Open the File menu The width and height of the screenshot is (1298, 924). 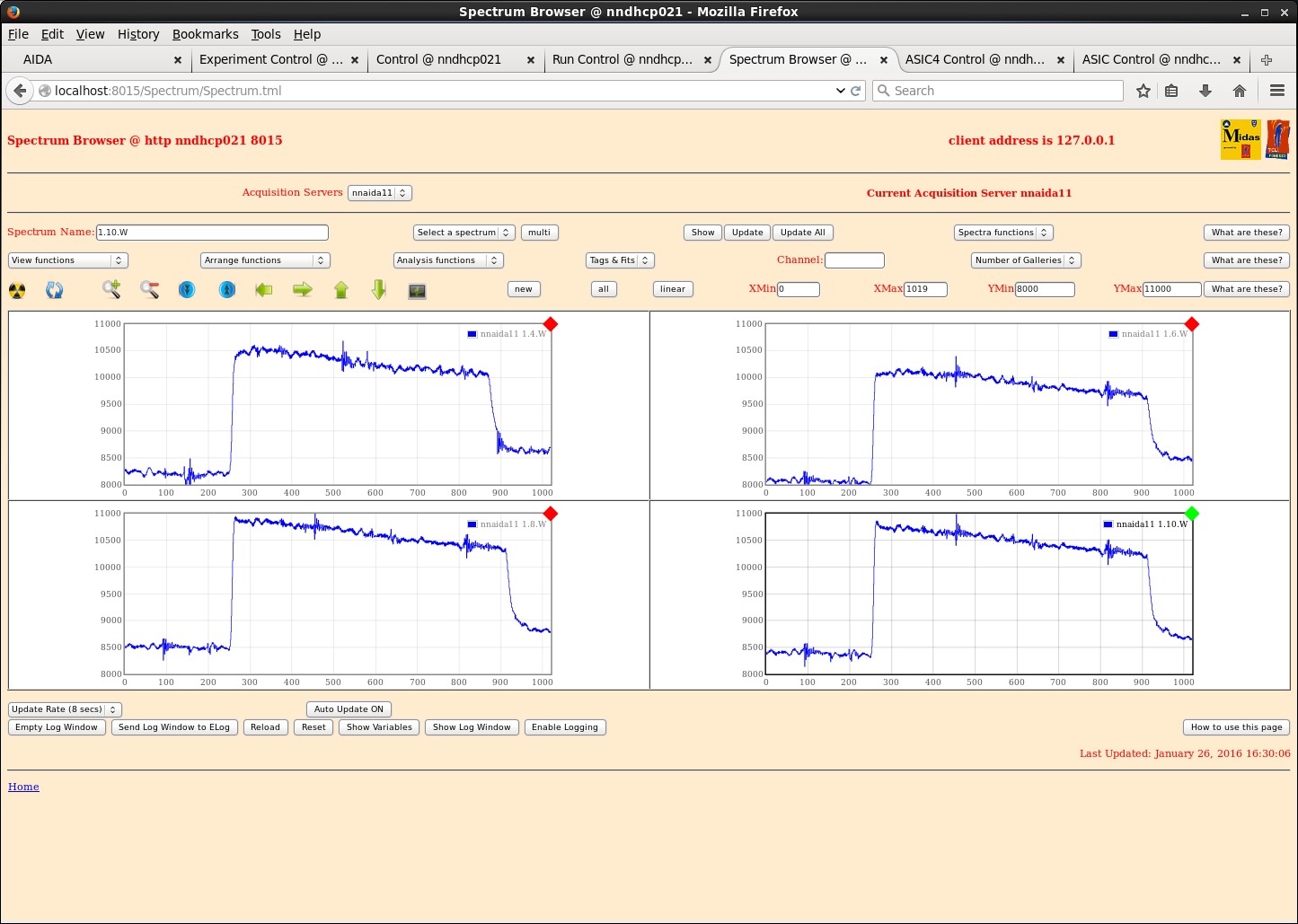pyautogui.click(x=18, y=34)
